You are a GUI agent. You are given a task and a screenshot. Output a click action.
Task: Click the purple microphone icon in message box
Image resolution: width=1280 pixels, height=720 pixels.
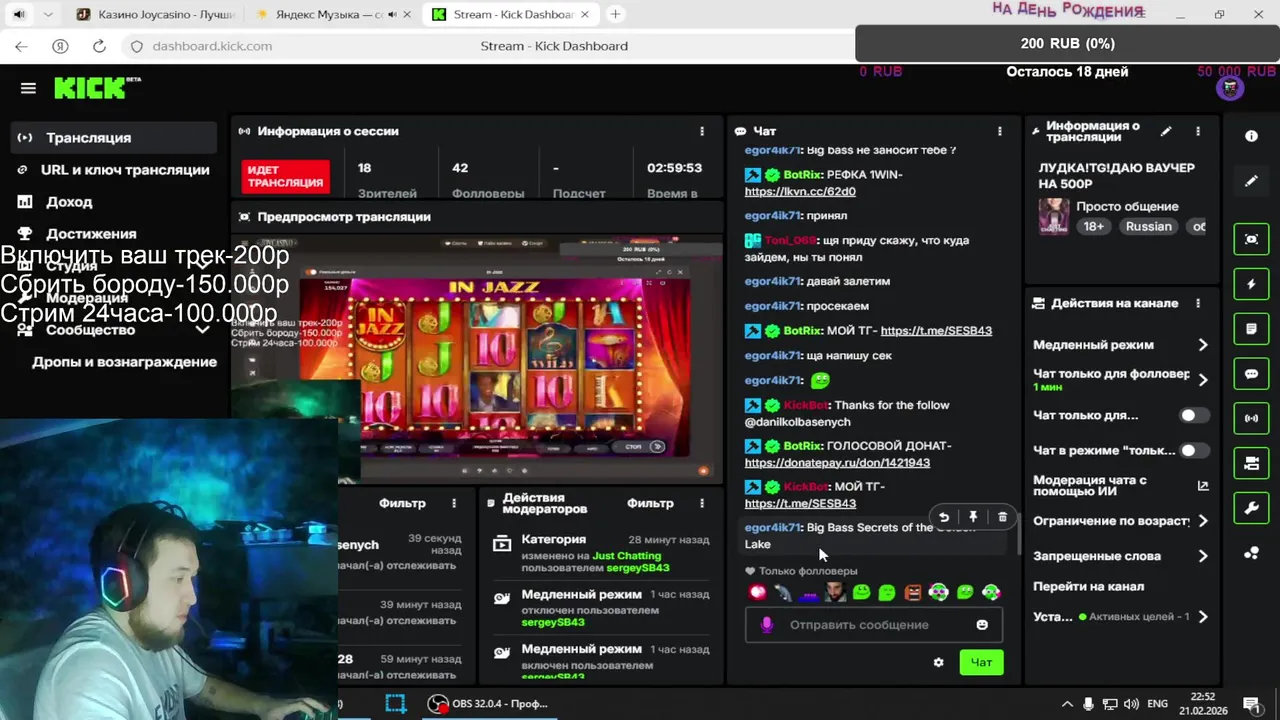pyautogui.click(x=767, y=625)
